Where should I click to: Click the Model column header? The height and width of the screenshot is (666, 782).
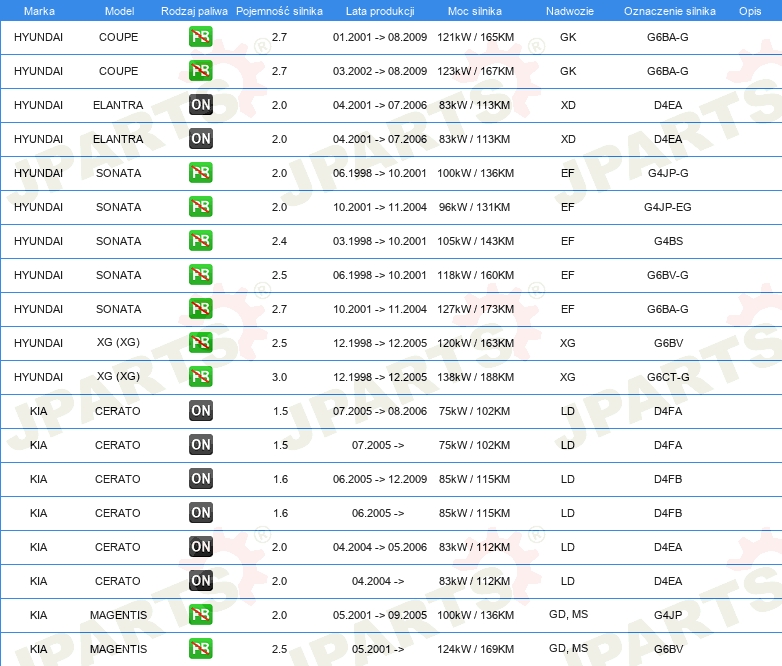click(119, 11)
